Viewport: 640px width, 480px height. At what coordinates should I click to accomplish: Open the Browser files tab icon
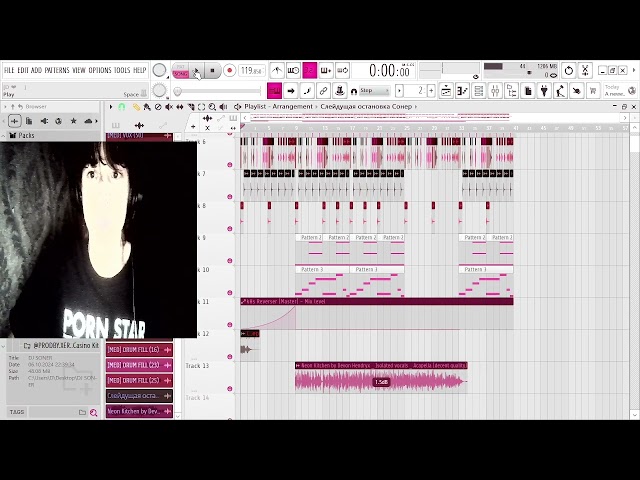29,121
